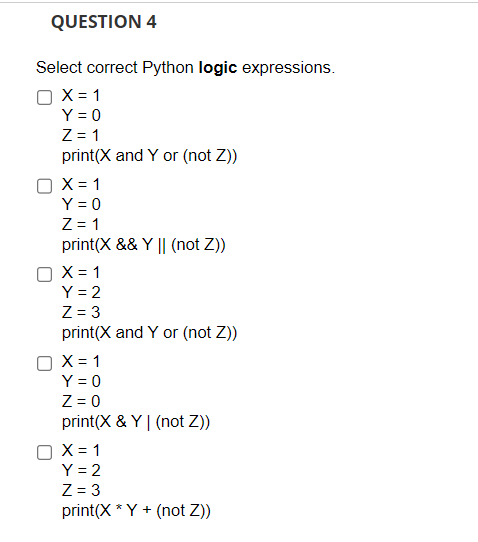Click the word Python in the instructions
Viewport: 478px width, 542px height.
[x=168, y=68]
